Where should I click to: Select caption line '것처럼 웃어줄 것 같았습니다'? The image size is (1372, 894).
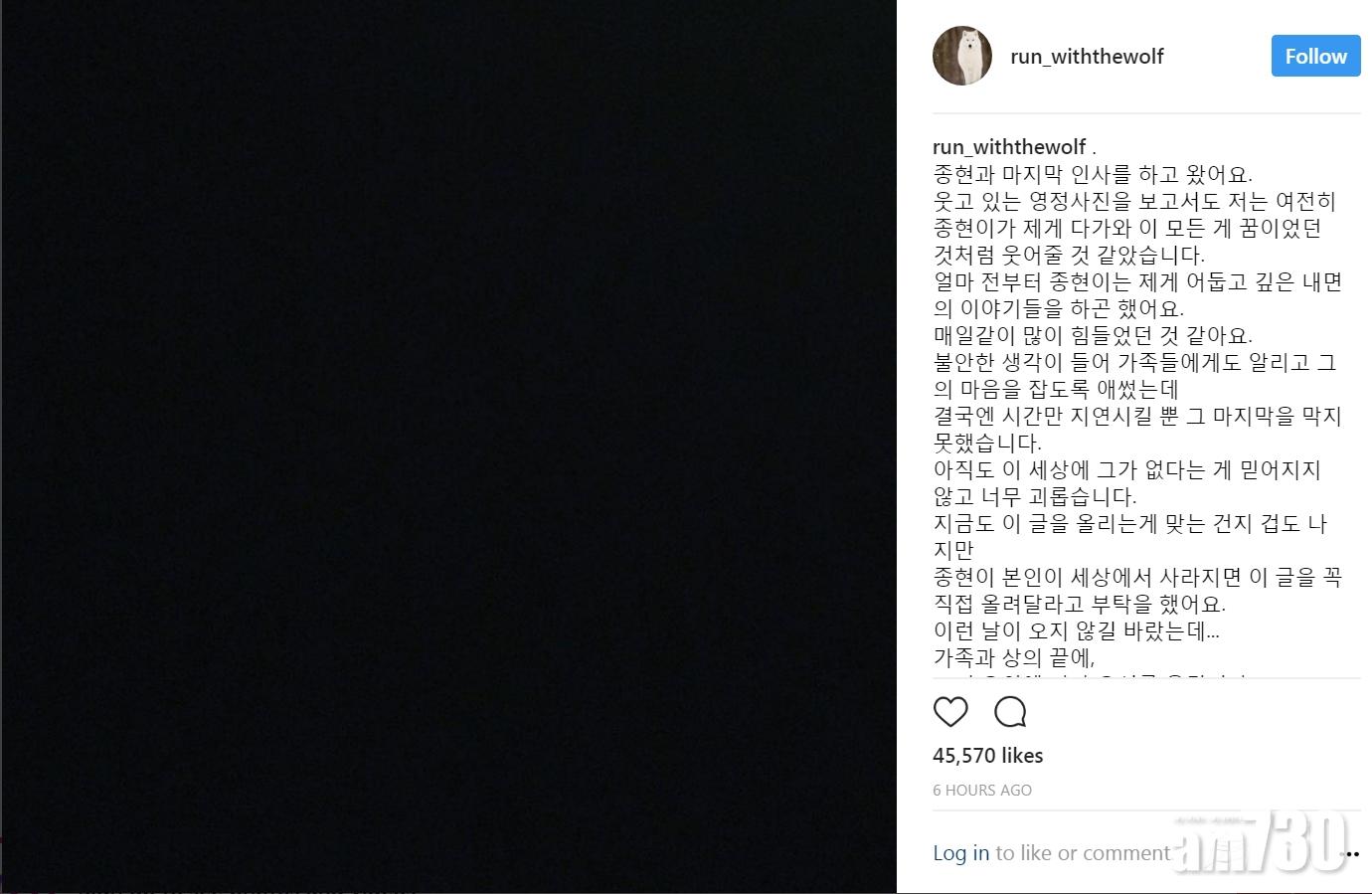pyautogui.click(x=1069, y=255)
